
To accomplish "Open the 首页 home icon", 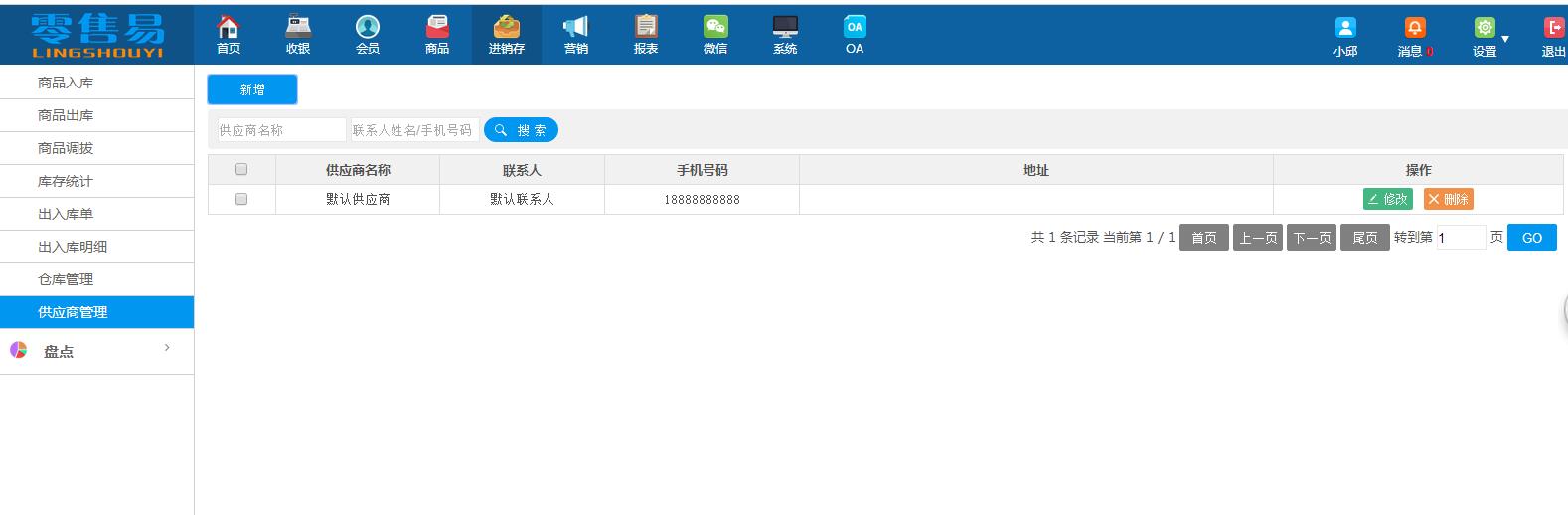I will [229, 28].
